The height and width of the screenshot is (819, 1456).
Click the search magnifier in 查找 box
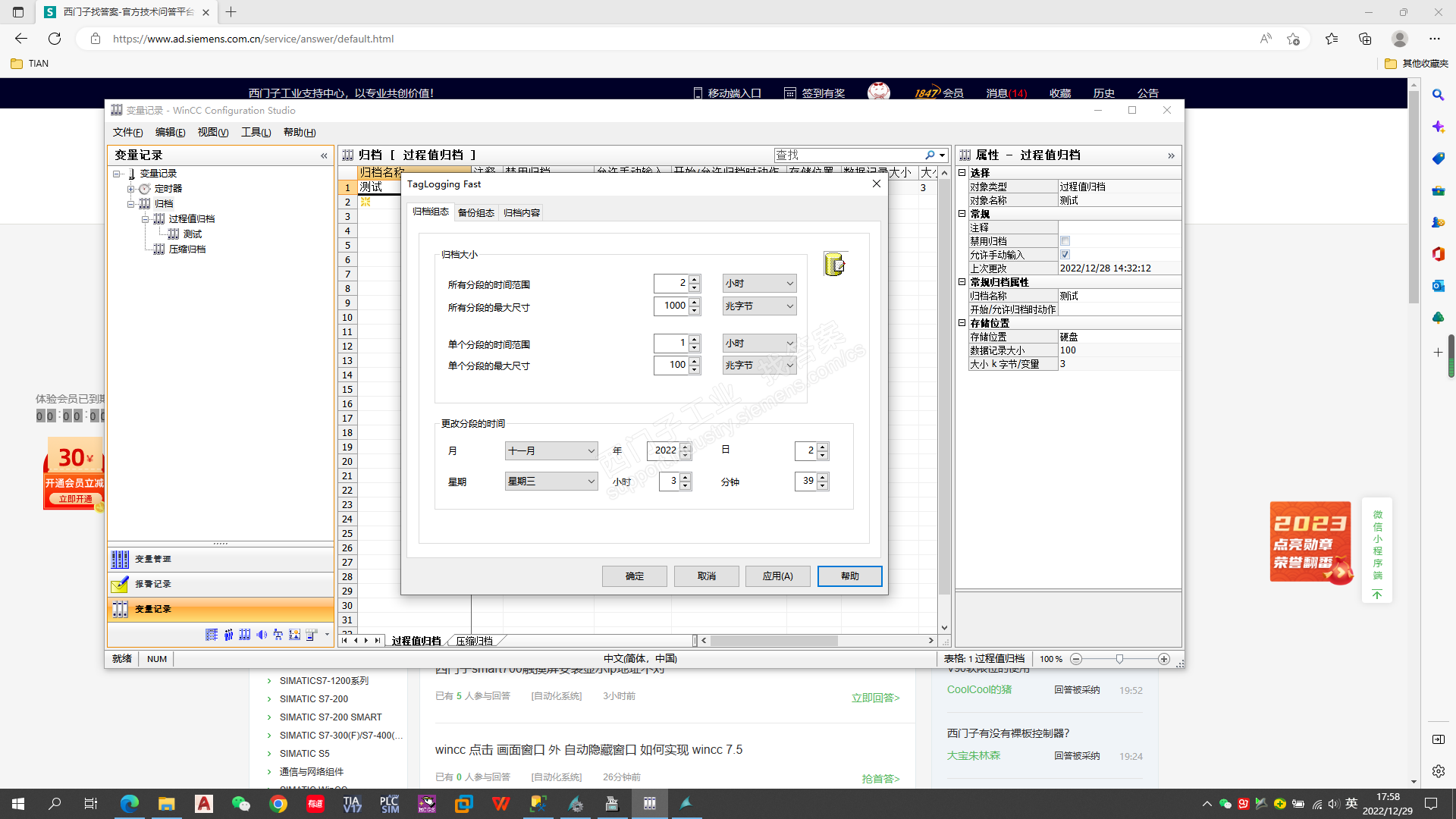point(930,155)
